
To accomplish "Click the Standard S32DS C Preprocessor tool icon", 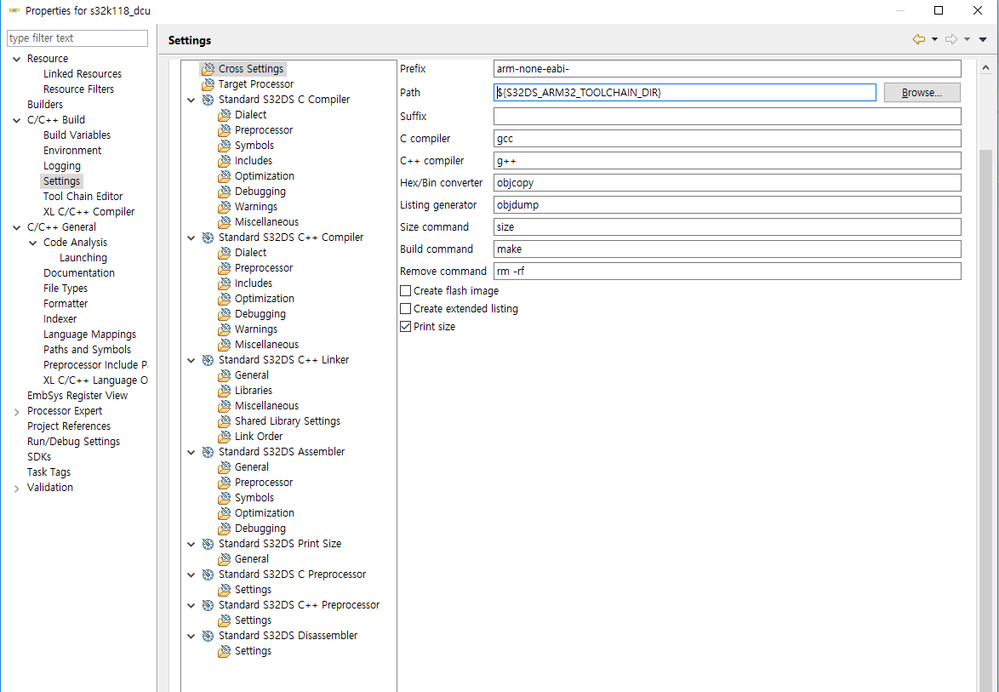I will pyautogui.click(x=208, y=574).
